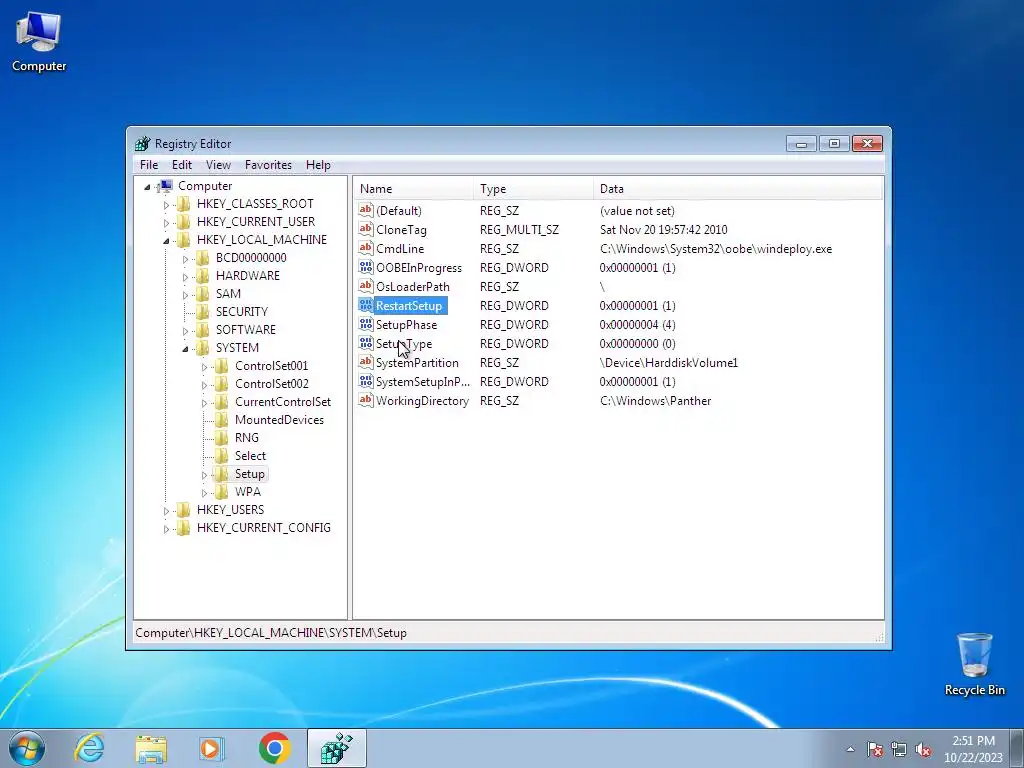Select the CmdLine value name
1024x768 pixels.
click(x=400, y=249)
